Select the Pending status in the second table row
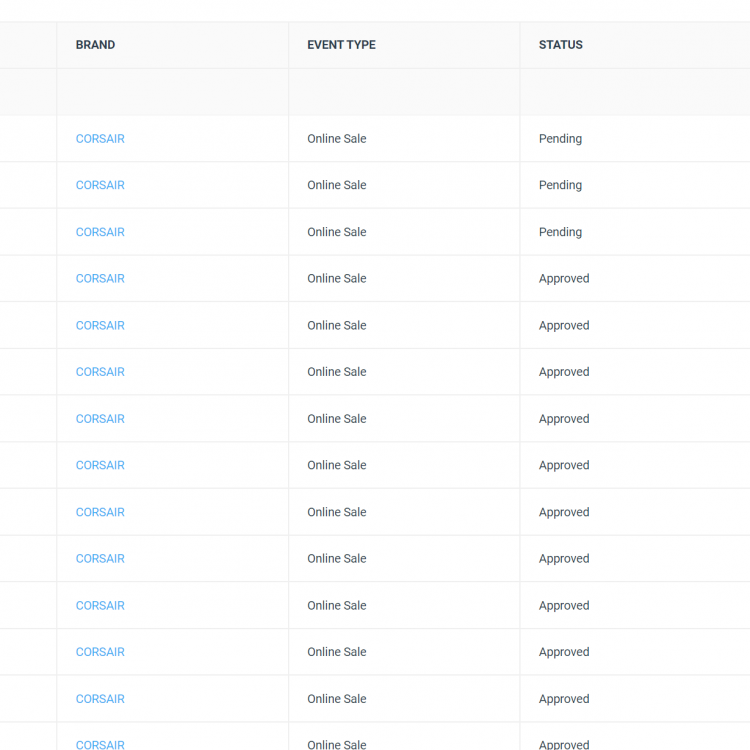The width and height of the screenshot is (750, 750). pos(560,185)
